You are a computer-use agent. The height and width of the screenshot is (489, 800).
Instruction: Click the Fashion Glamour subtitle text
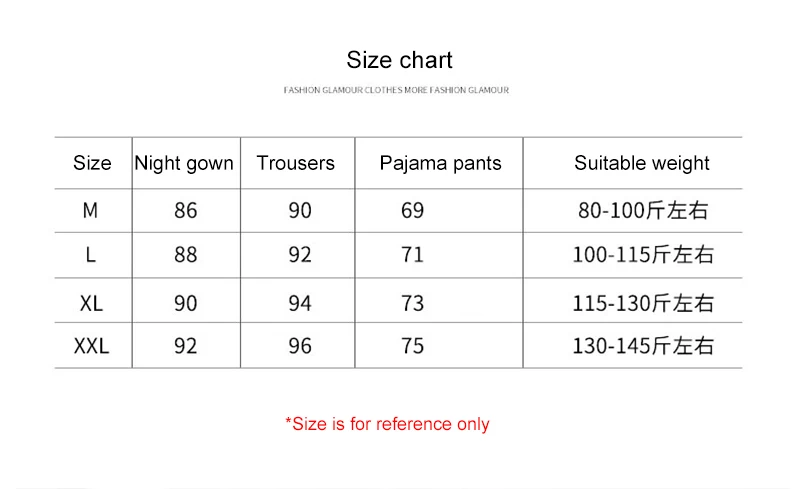[396, 90]
